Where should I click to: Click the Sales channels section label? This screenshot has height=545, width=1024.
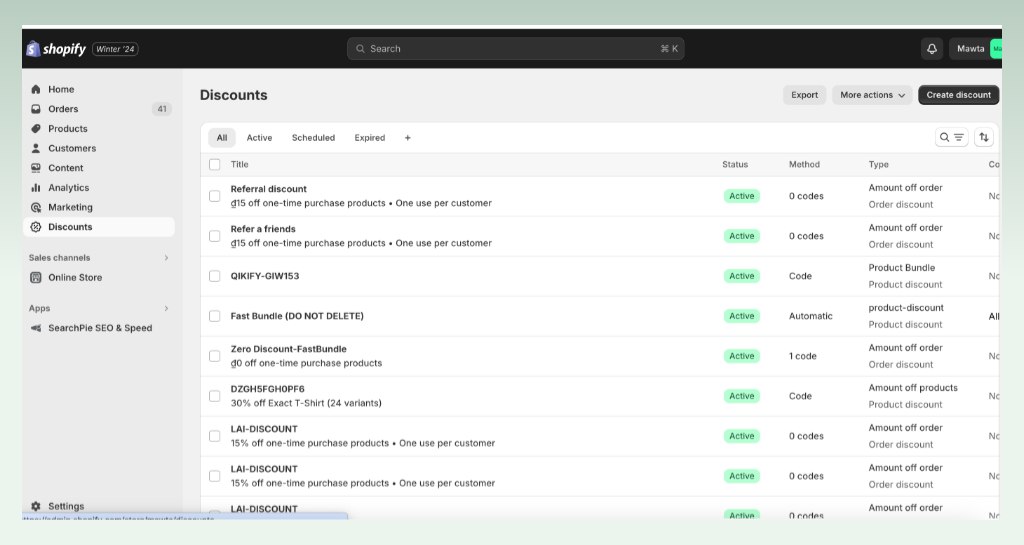pos(59,258)
